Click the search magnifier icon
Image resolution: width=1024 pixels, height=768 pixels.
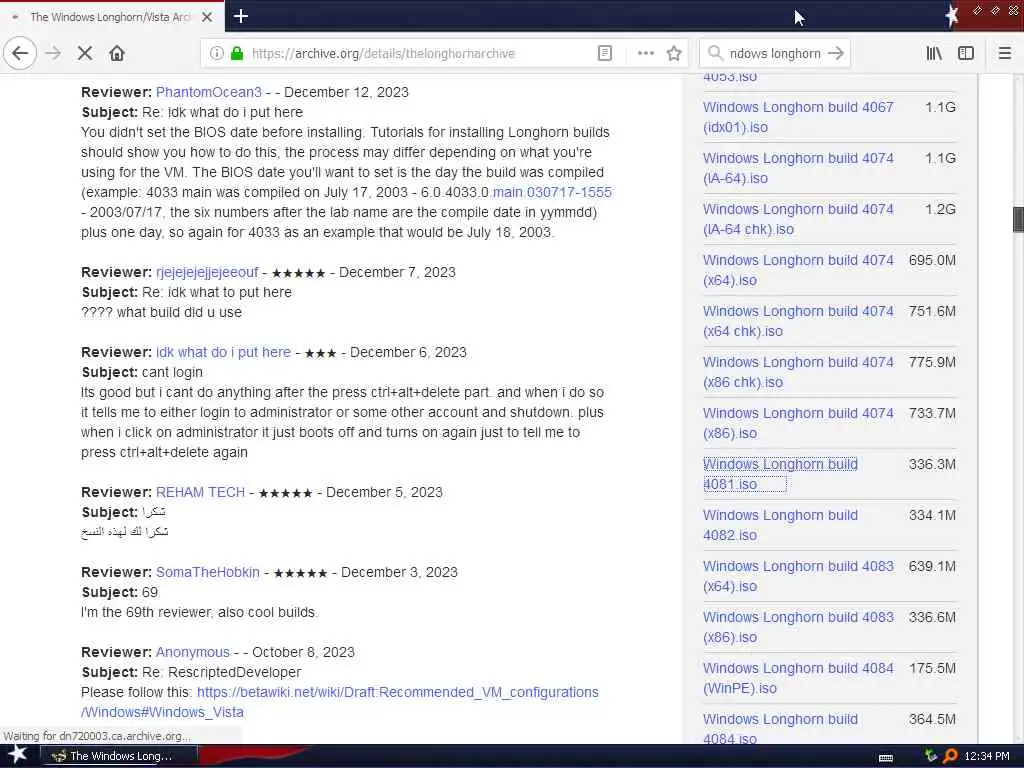click(x=715, y=53)
